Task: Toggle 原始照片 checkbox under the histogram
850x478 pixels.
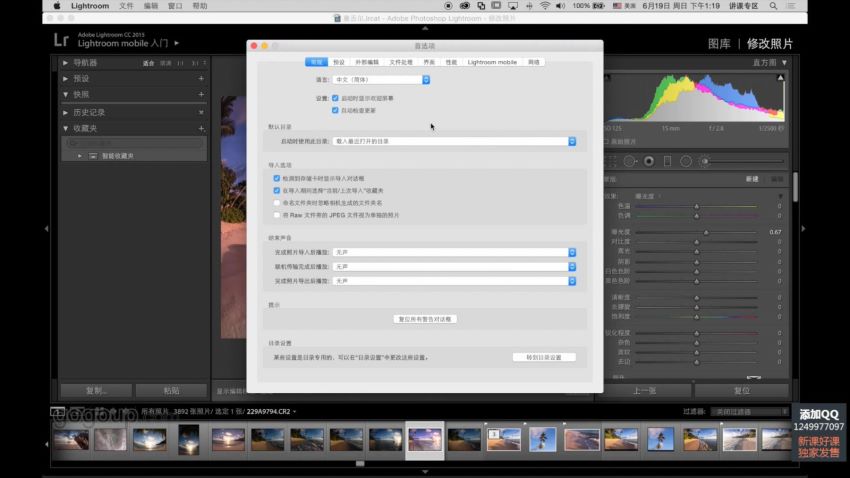Action: click(606, 141)
